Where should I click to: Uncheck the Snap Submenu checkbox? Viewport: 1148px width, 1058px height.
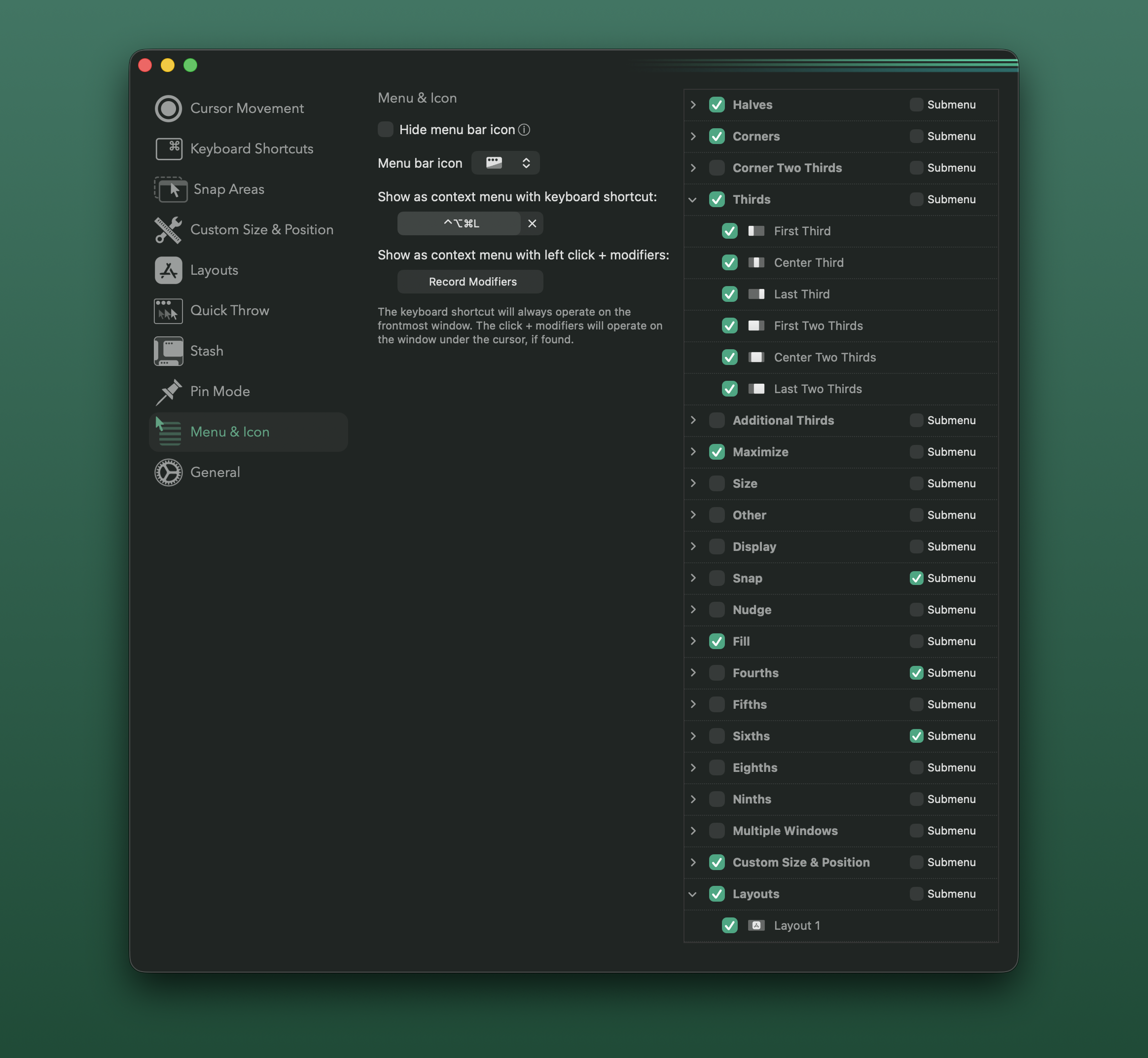916,578
